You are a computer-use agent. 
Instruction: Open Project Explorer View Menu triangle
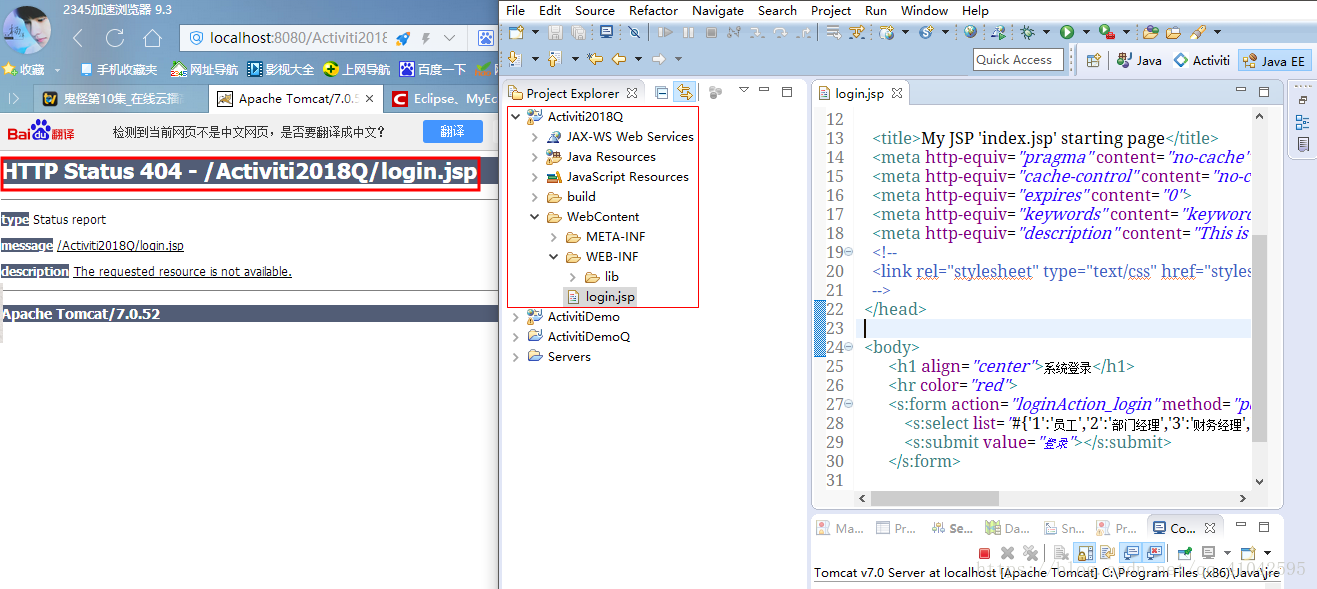[743, 90]
